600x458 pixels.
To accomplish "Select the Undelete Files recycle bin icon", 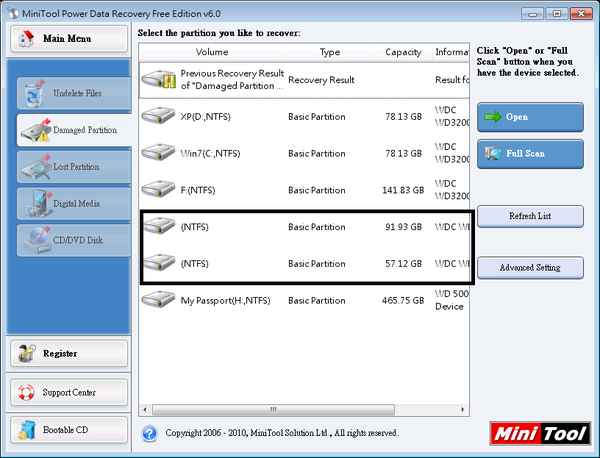I will pos(34,93).
